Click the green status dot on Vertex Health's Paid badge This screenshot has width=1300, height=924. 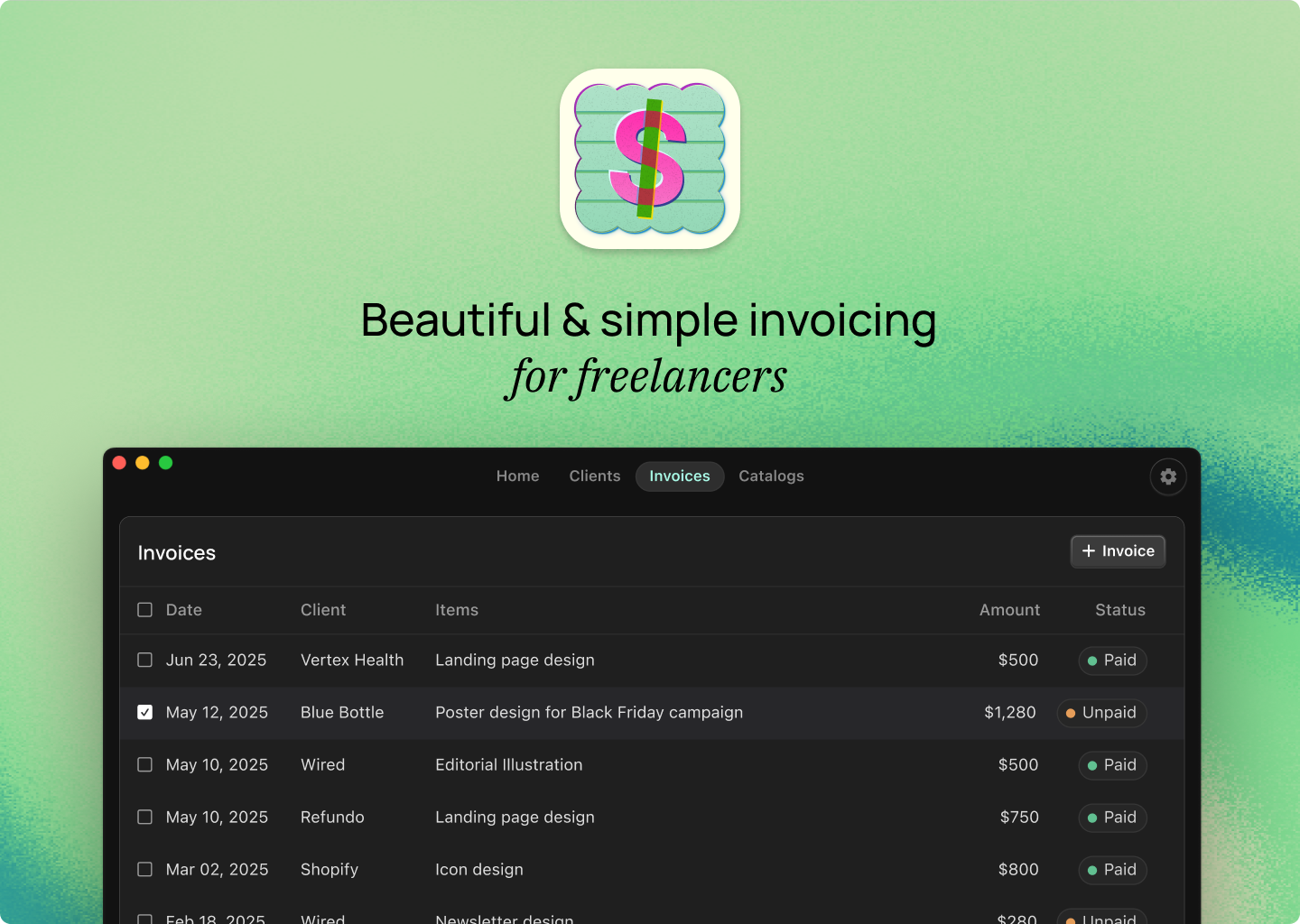1091,661
